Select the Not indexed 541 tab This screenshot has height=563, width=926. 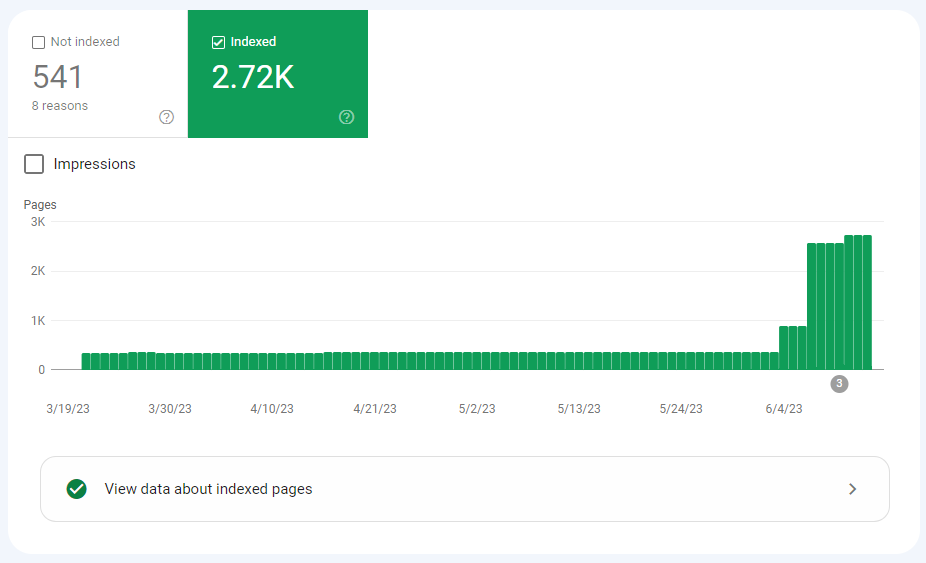coord(98,74)
